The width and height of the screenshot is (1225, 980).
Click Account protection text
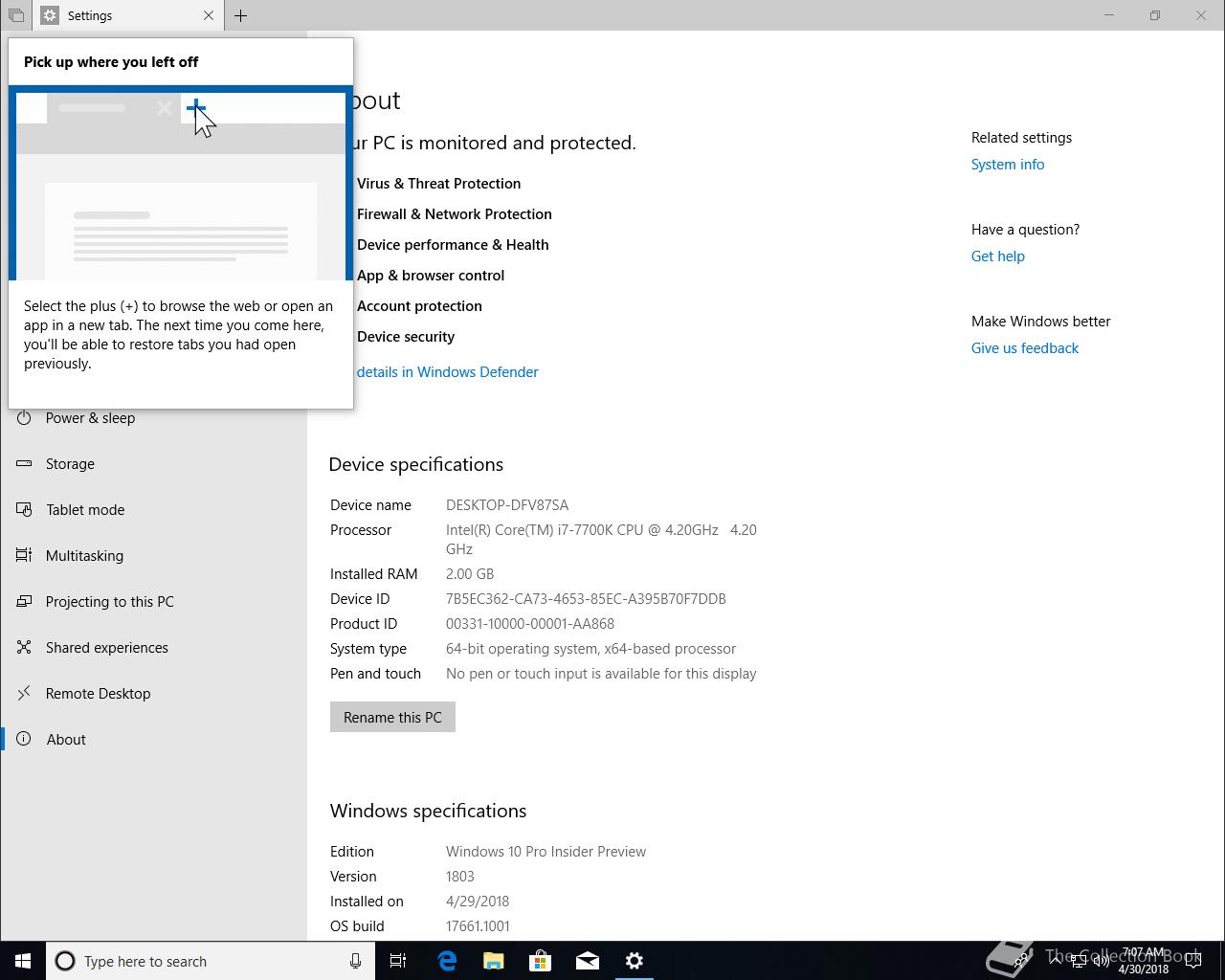coord(419,305)
